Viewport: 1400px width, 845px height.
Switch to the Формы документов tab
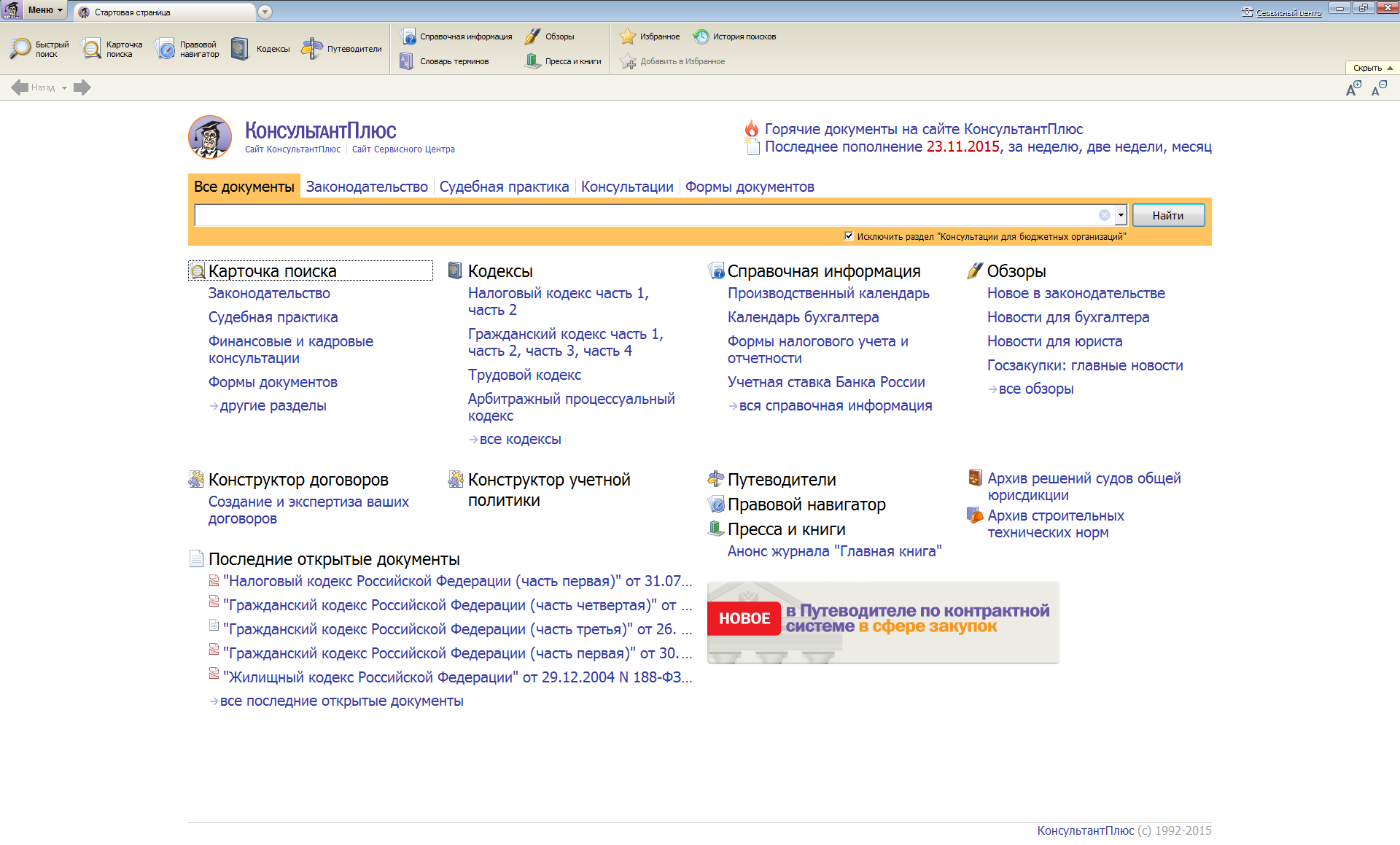[x=750, y=187]
